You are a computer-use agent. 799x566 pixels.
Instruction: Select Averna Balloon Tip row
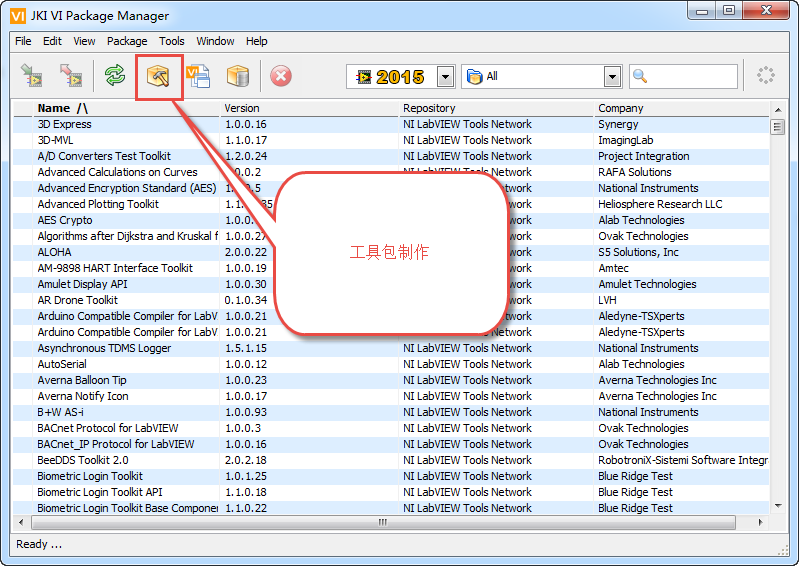pyautogui.click(x=391, y=380)
